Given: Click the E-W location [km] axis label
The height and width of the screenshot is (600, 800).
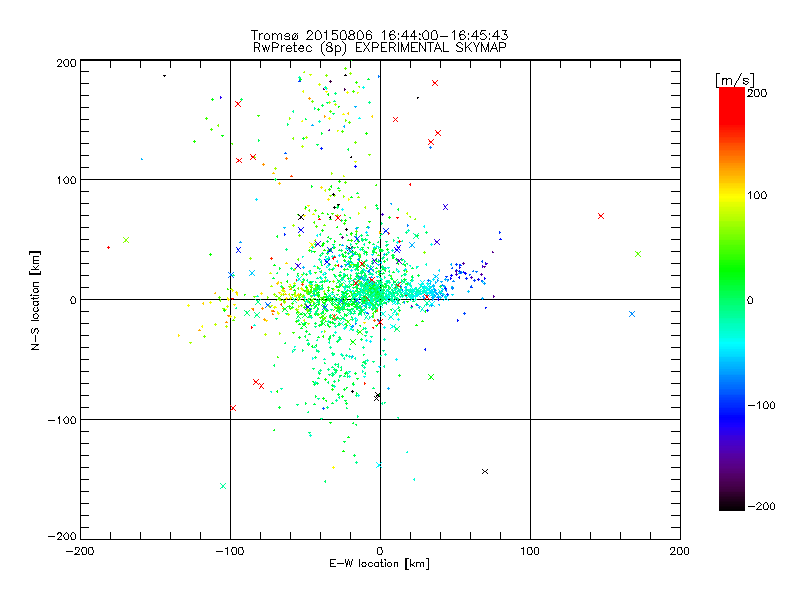Looking at the screenshot, I should [x=380, y=564].
